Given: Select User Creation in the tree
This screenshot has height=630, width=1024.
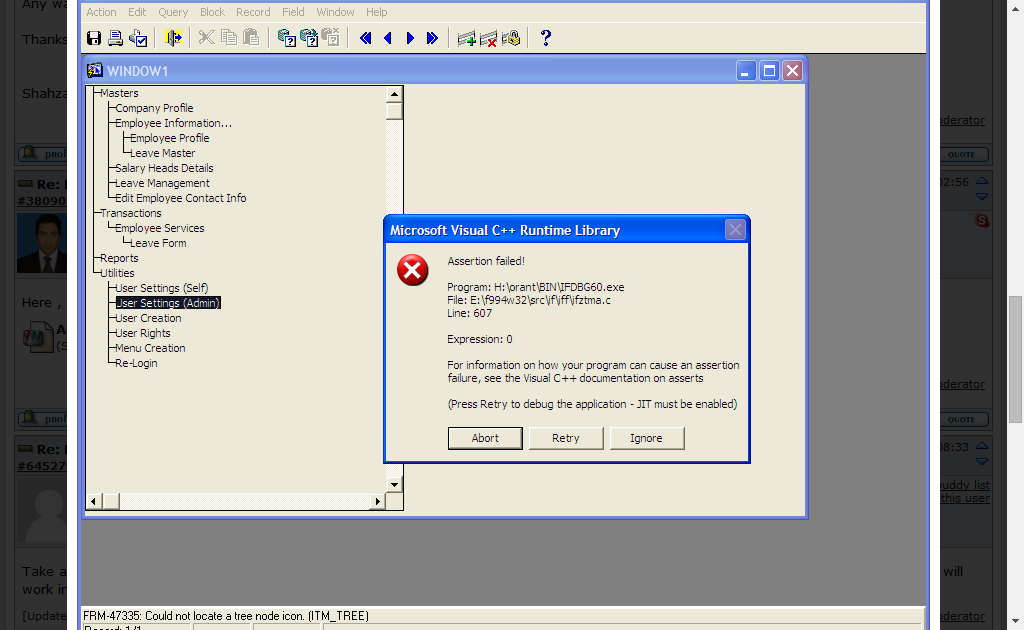Looking at the screenshot, I should click(148, 318).
